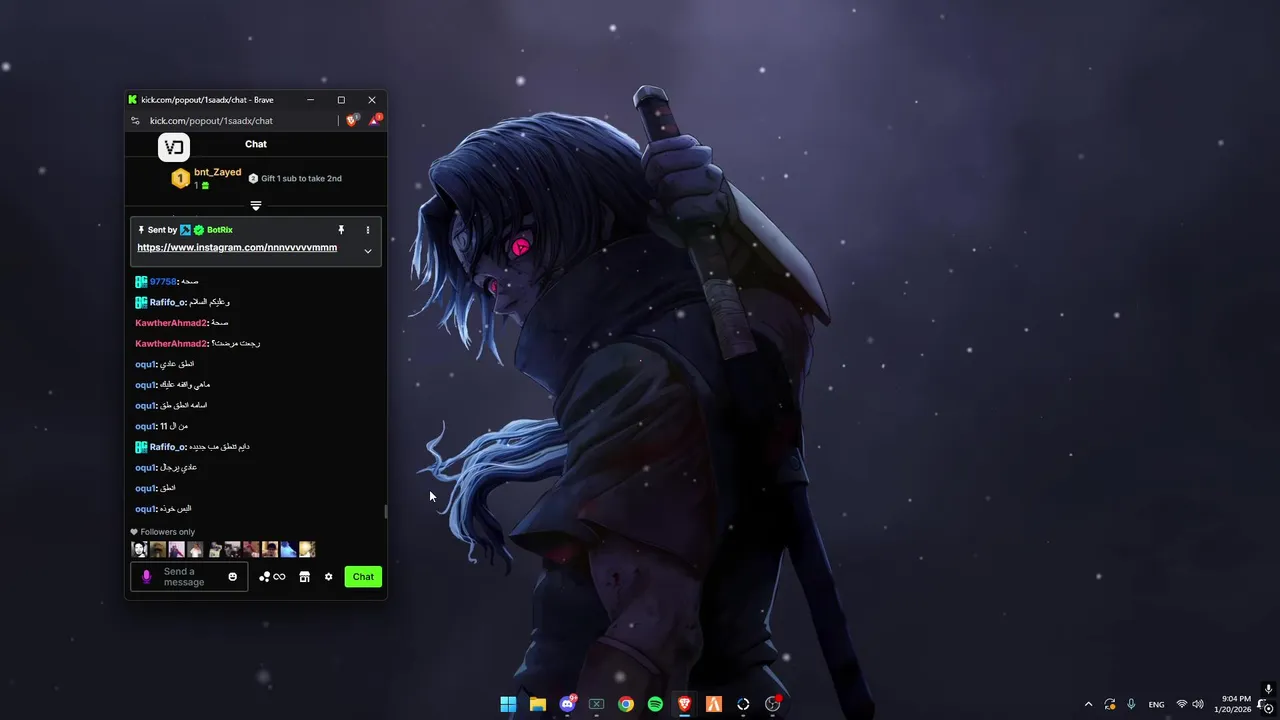Click the white channel logo above chat

pos(174,147)
